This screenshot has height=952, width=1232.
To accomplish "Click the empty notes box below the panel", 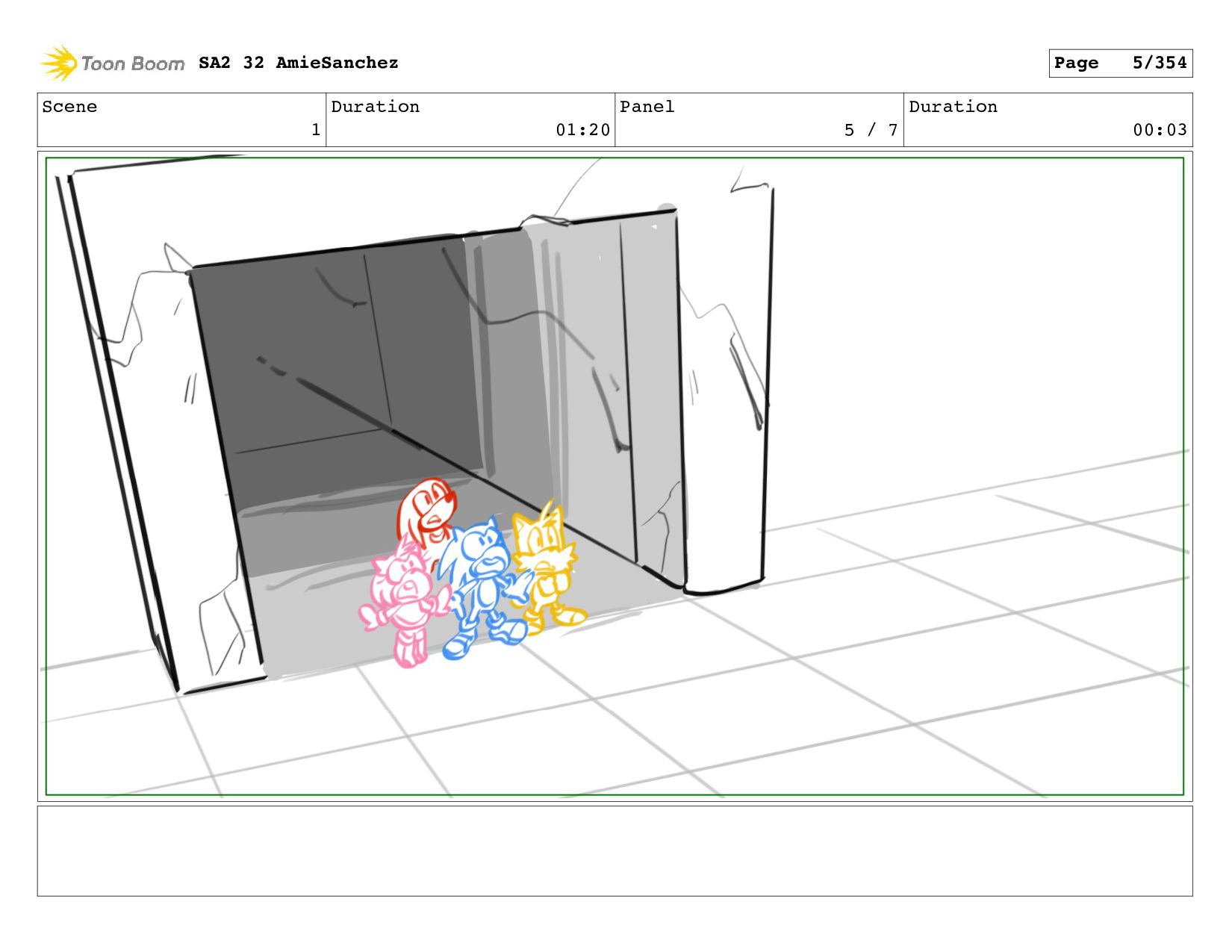I will [615, 850].
